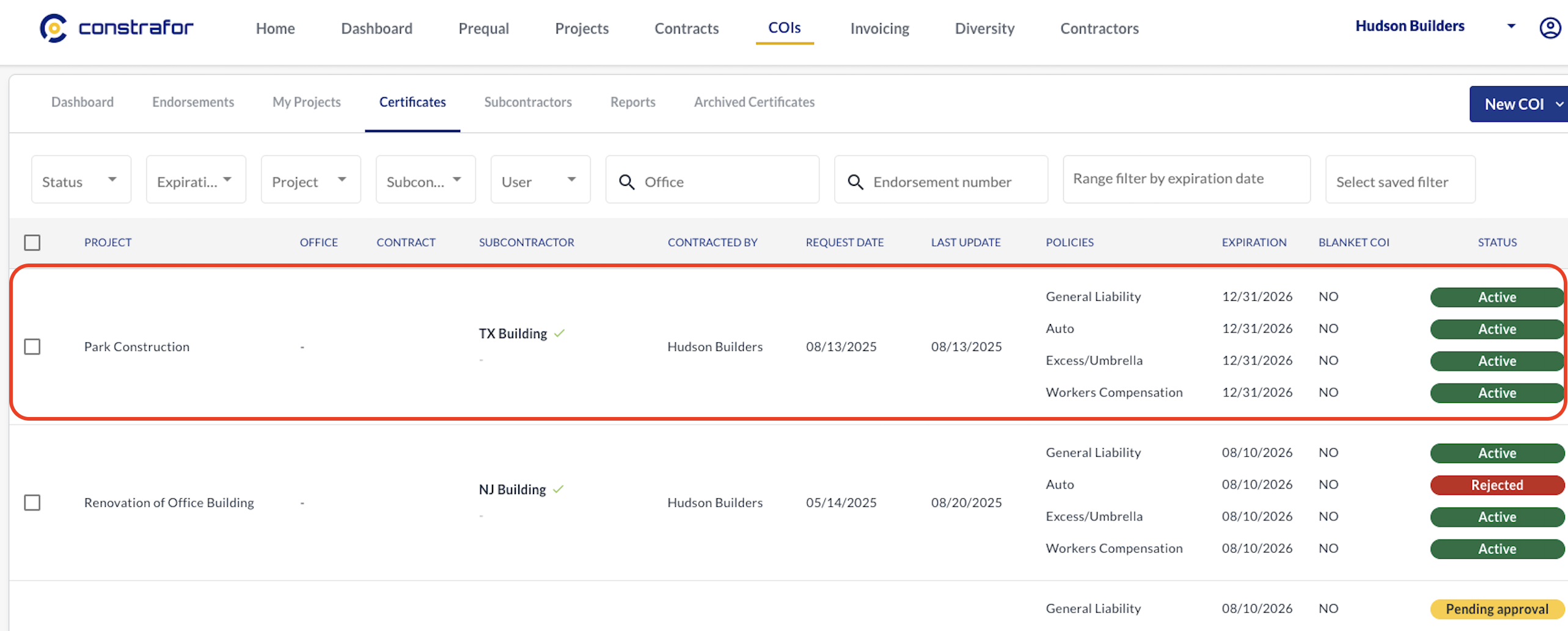
Task: Sort by the PROJECT column header
Action: (x=108, y=243)
